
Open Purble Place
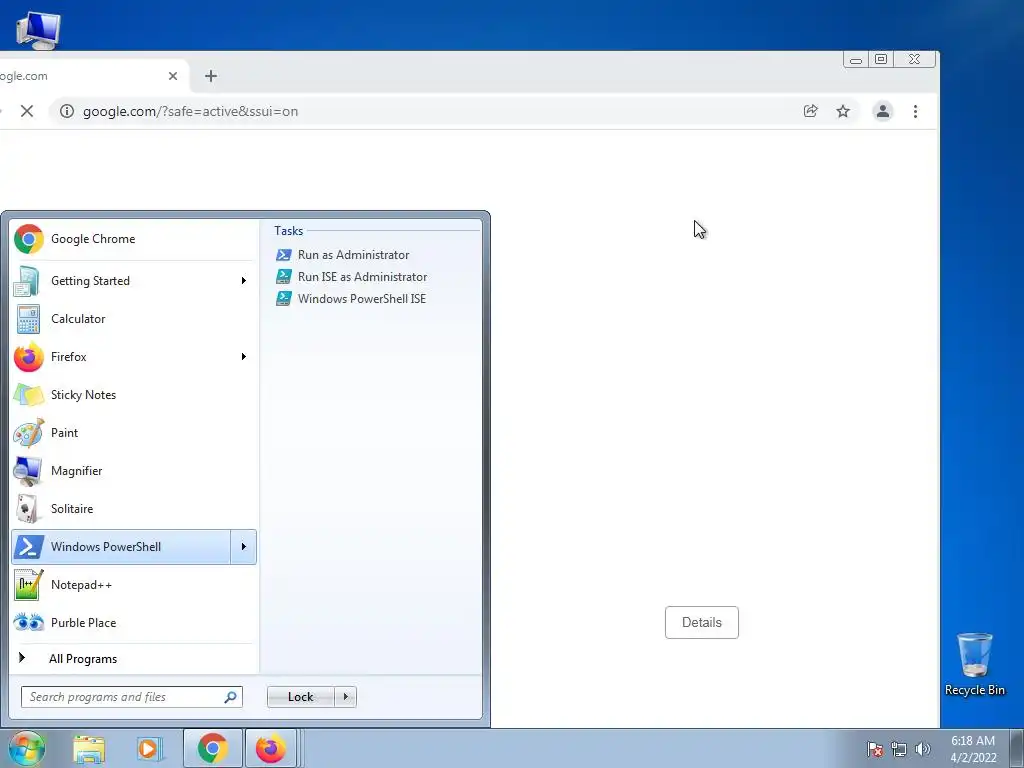click(x=133, y=622)
